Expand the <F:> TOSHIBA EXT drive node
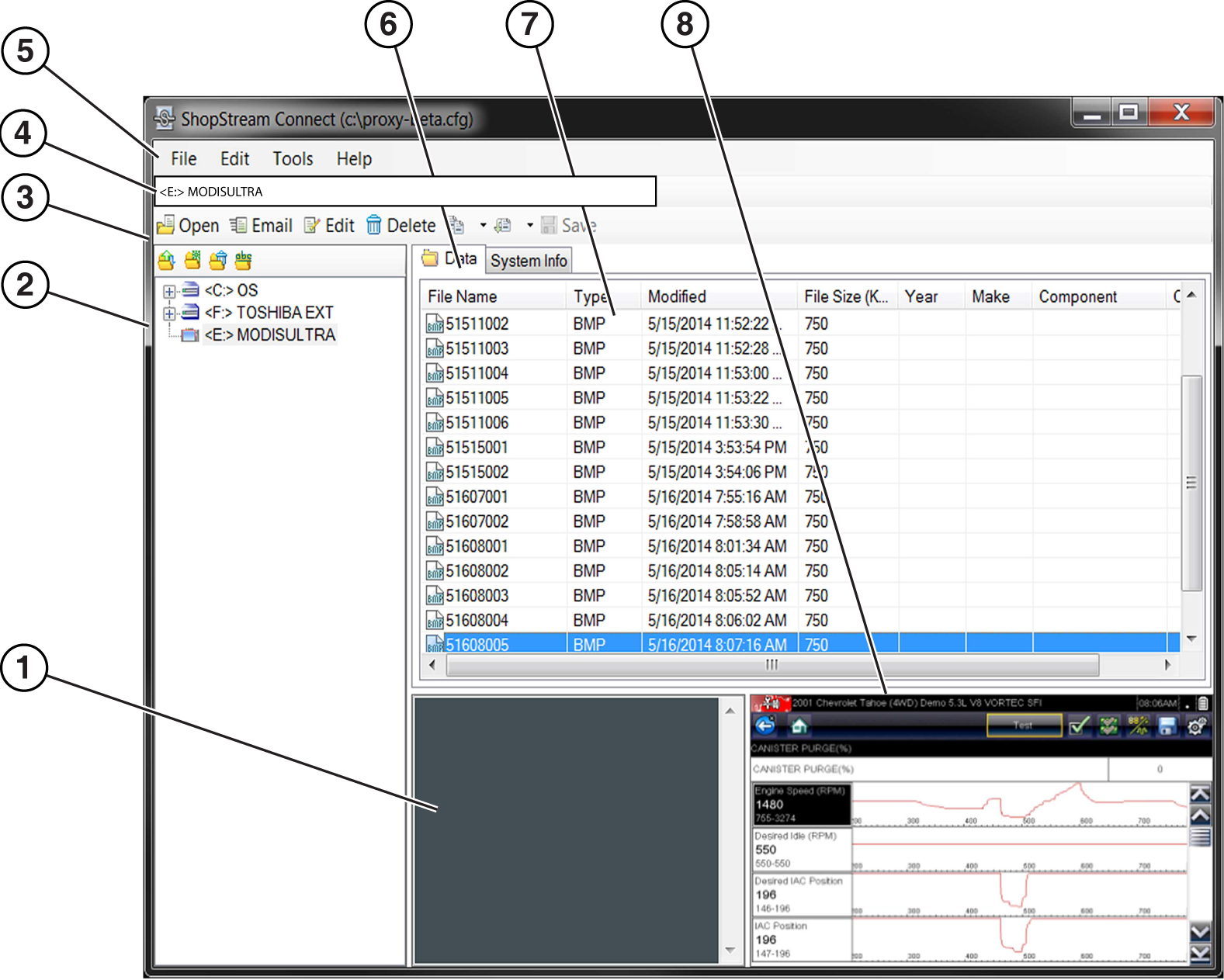This screenshot has height=980, width=1224. point(169,314)
